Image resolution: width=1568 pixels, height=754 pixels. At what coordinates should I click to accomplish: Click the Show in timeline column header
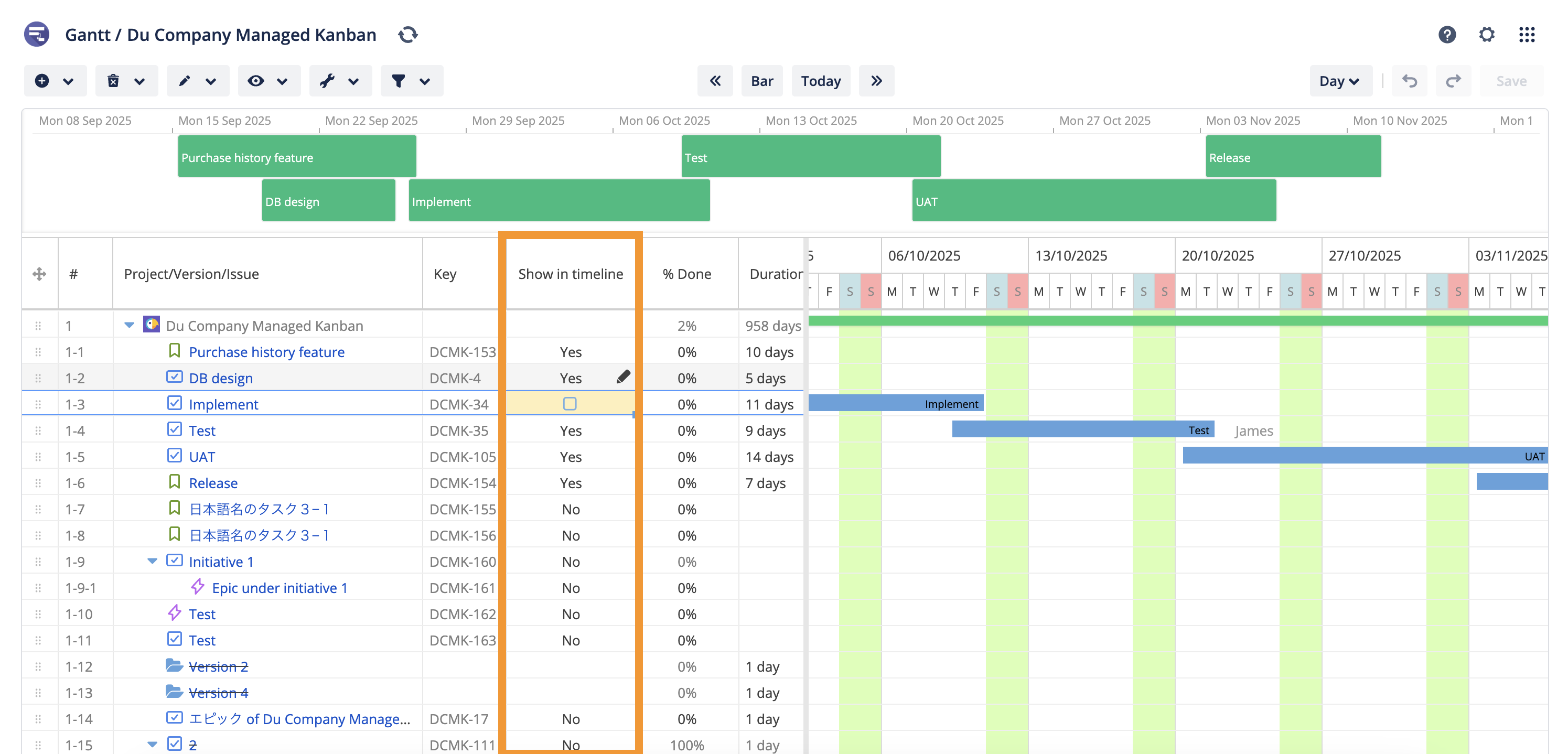[571, 274]
